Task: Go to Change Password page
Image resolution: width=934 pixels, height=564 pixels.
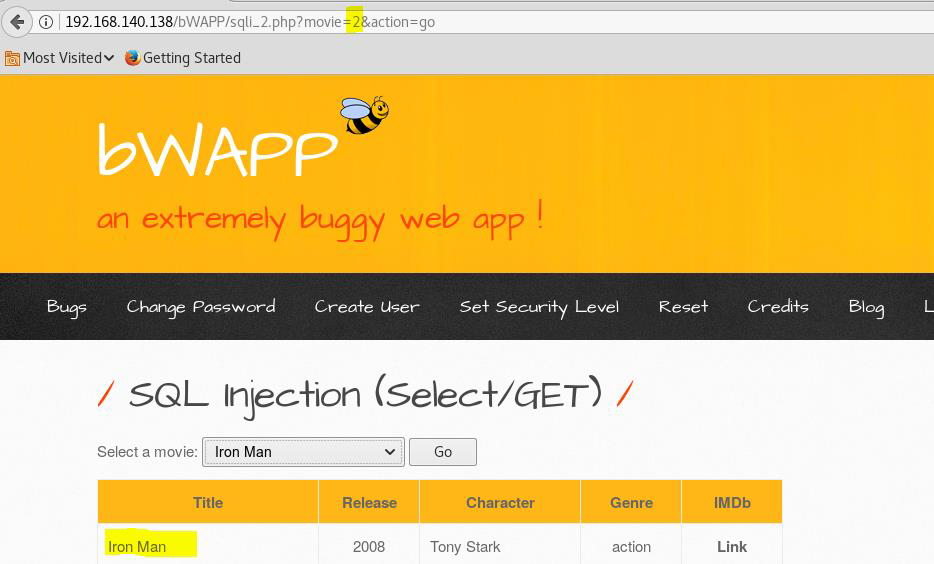Action: click(x=200, y=307)
